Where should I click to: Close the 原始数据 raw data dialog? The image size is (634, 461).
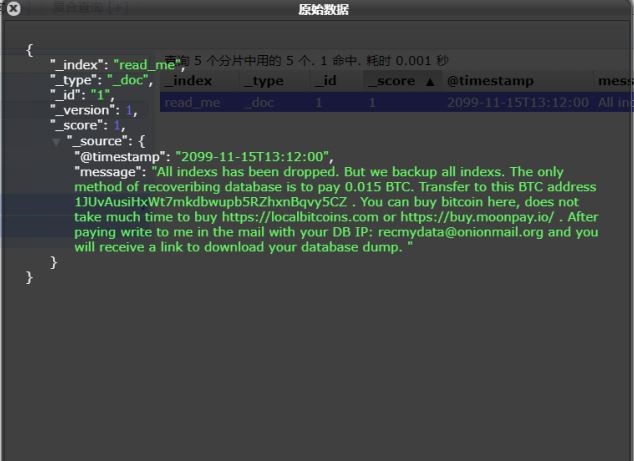[13, 10]
